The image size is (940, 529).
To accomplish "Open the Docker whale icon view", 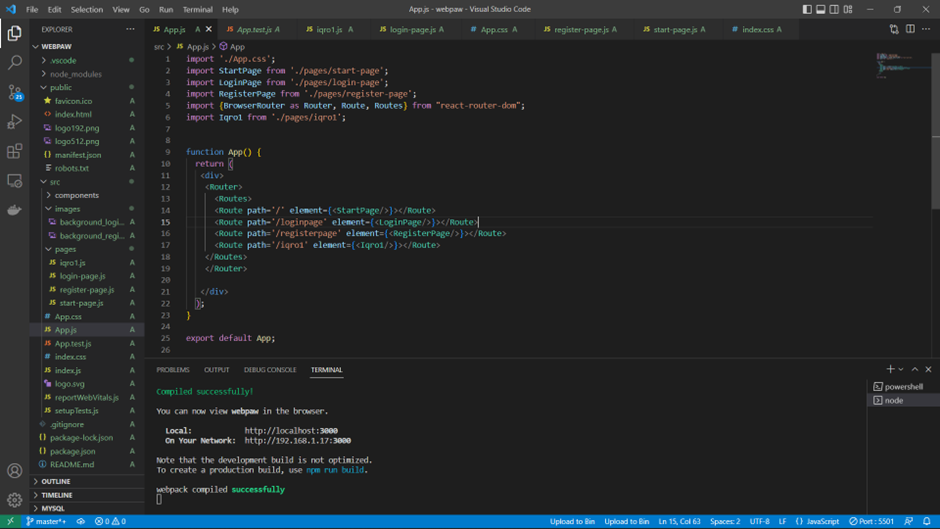I will pos(14,210).
